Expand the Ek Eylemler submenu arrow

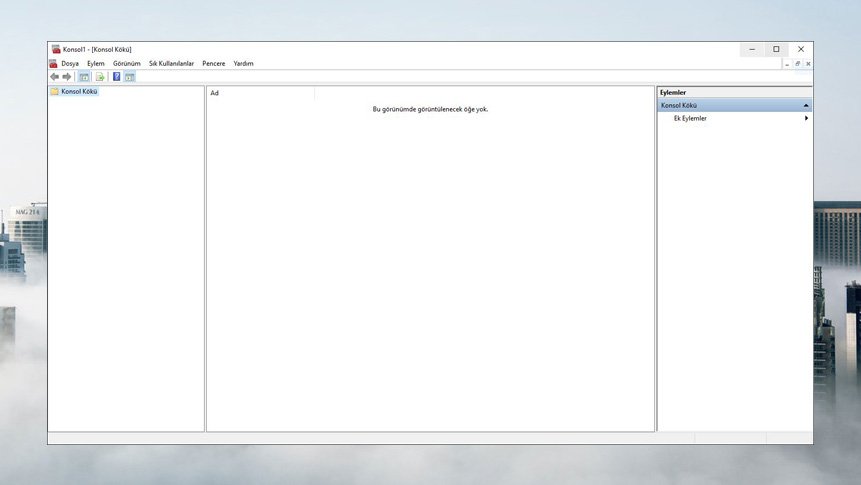tap(806, 118)
